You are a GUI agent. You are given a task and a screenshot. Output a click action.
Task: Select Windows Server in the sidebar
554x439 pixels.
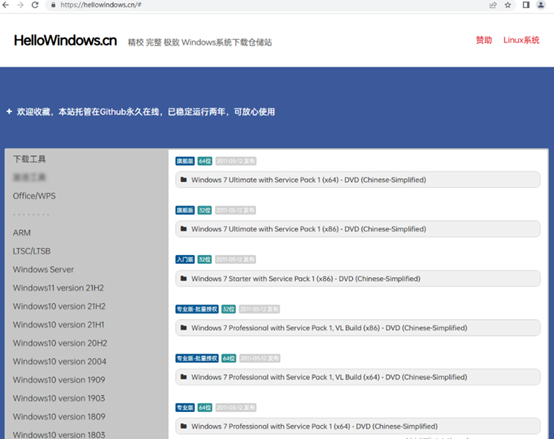tap(43, 269)
